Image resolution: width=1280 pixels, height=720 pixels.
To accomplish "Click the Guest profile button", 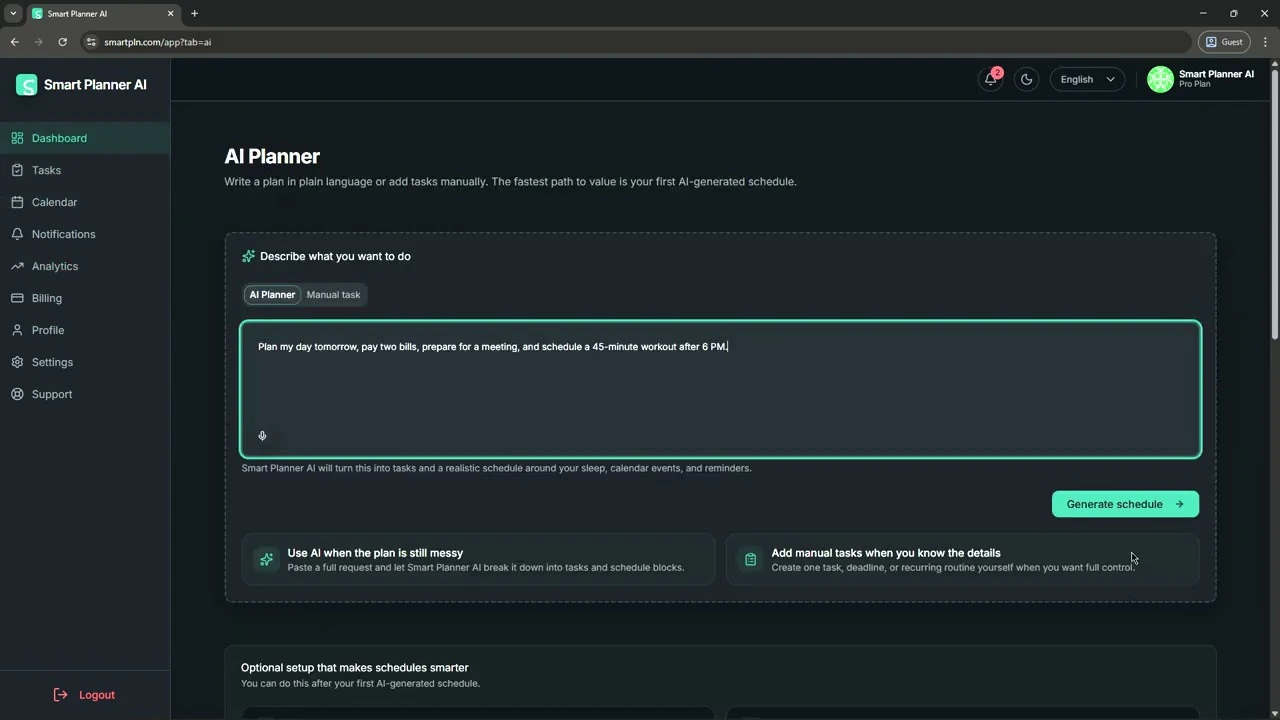I will tap(1223, 42).
